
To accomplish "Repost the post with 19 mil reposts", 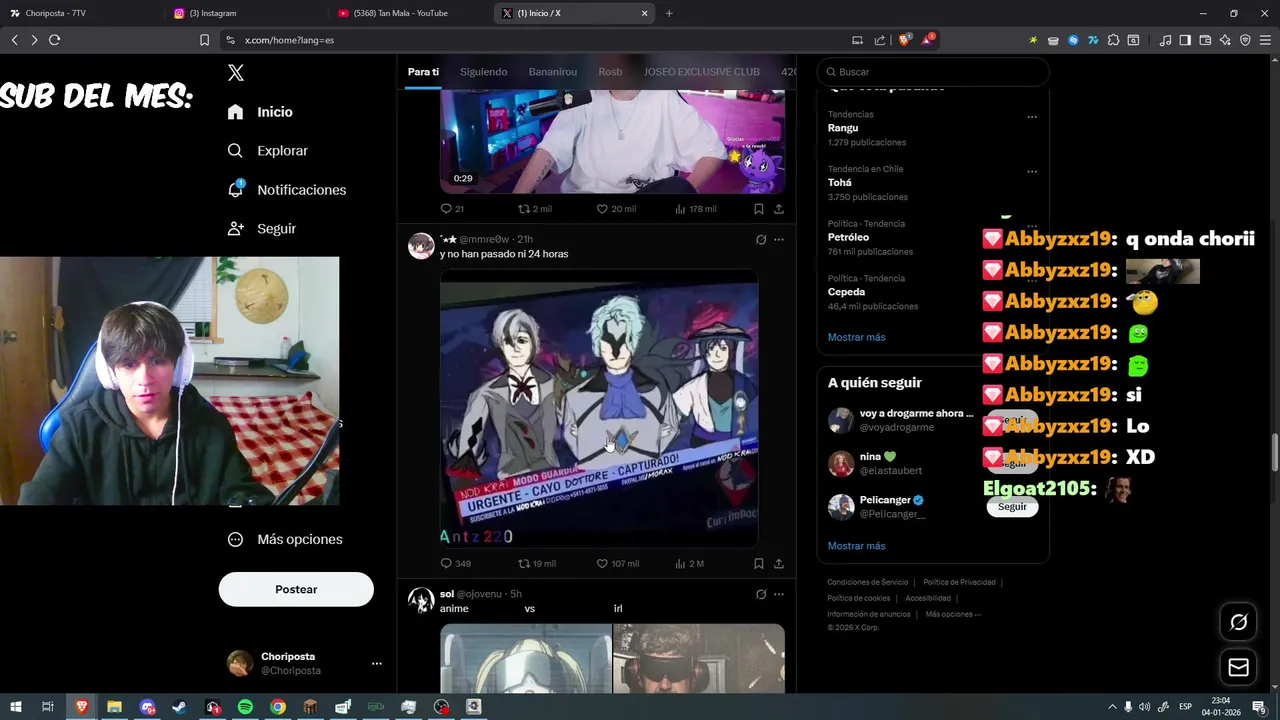I will point(536,564).
